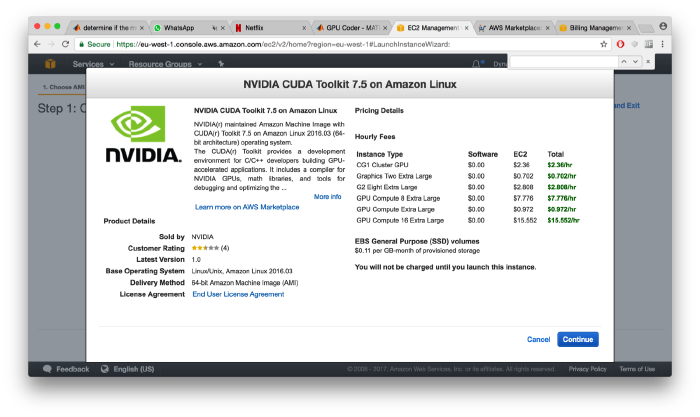Click the browser reload icon

tap(65, 44)
